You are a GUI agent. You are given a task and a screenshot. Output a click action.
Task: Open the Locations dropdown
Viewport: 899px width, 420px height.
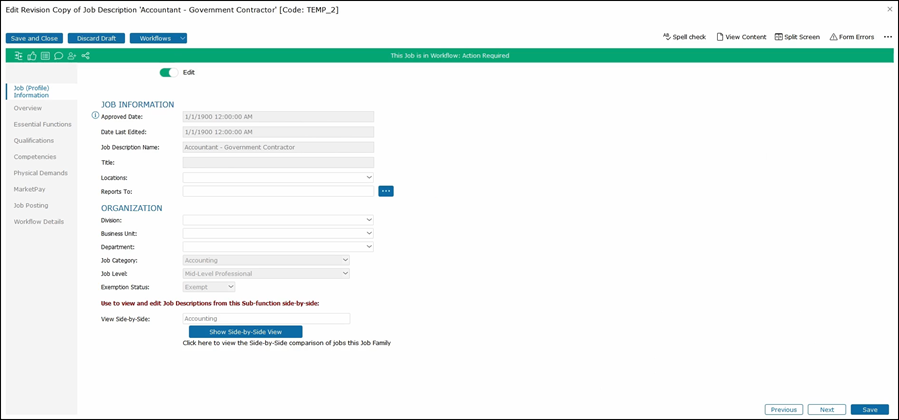(278, 177)
